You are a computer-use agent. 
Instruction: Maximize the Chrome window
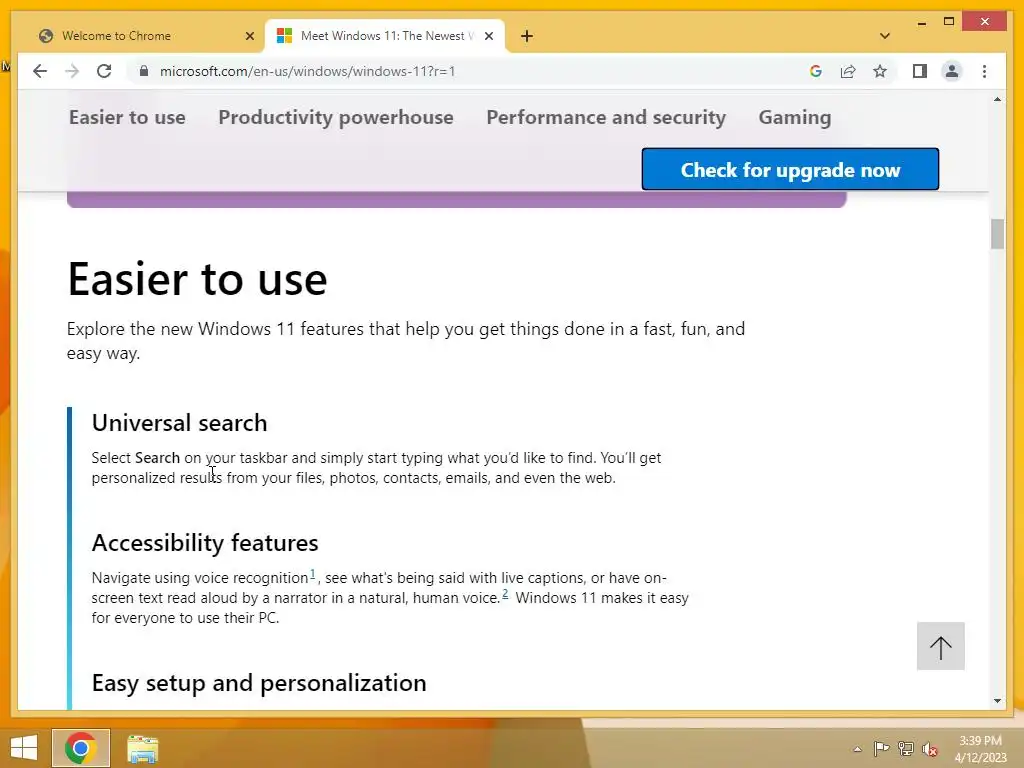tap(949, 22)
